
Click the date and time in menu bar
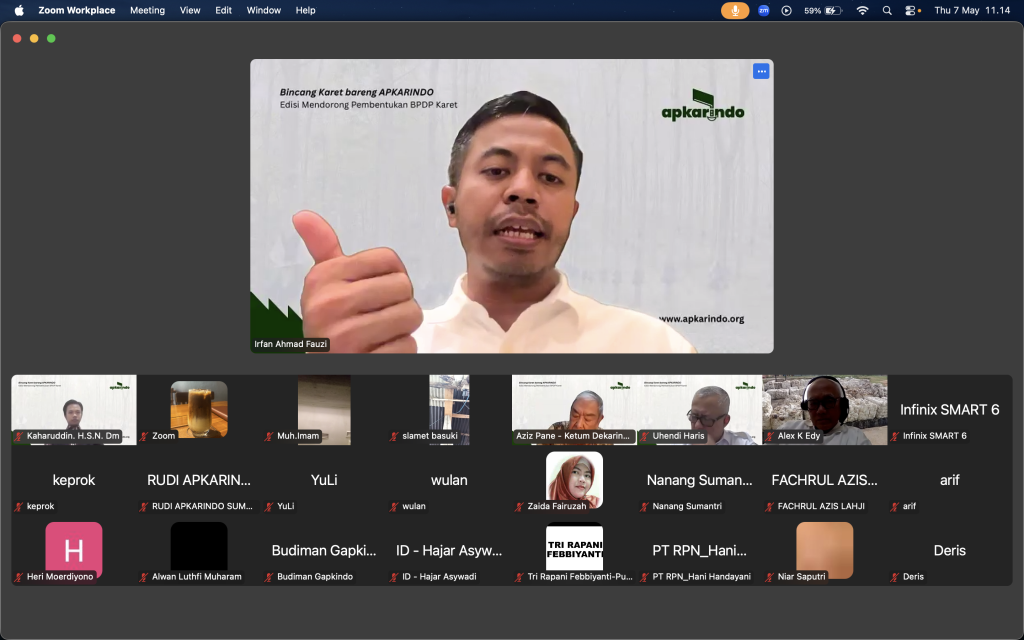(972, 10)
